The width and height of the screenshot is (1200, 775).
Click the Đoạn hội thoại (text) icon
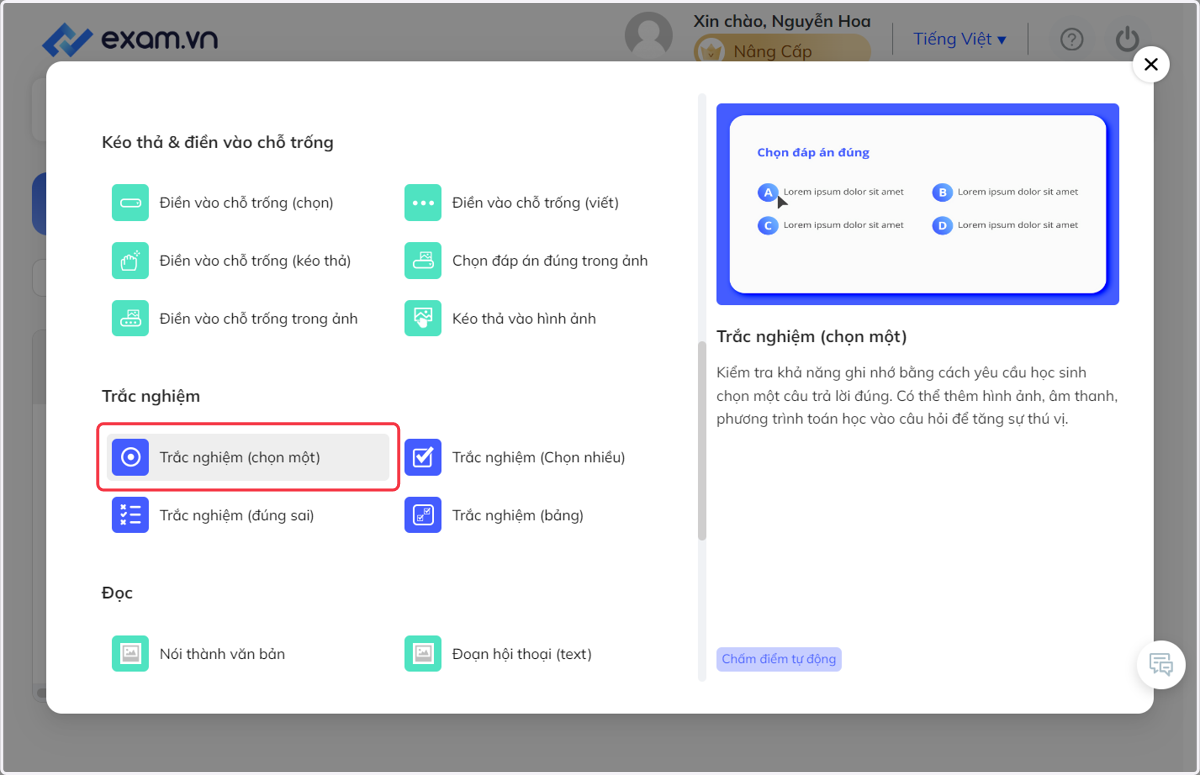[423, 654]
